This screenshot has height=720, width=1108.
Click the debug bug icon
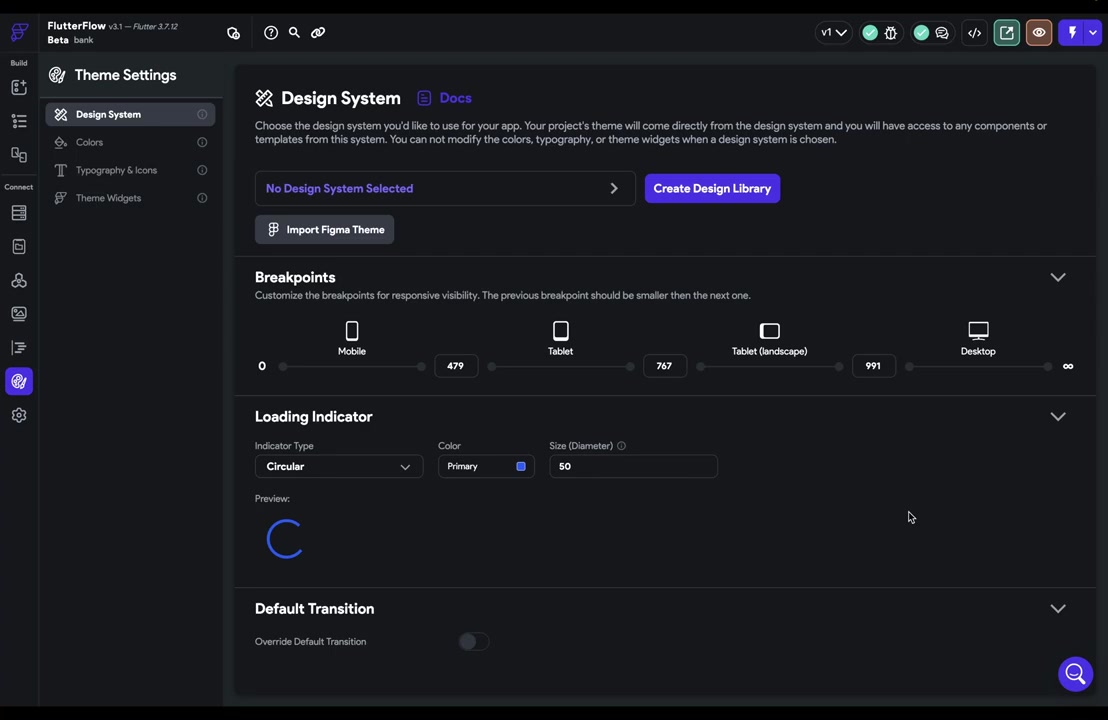(x=890, y=33)
